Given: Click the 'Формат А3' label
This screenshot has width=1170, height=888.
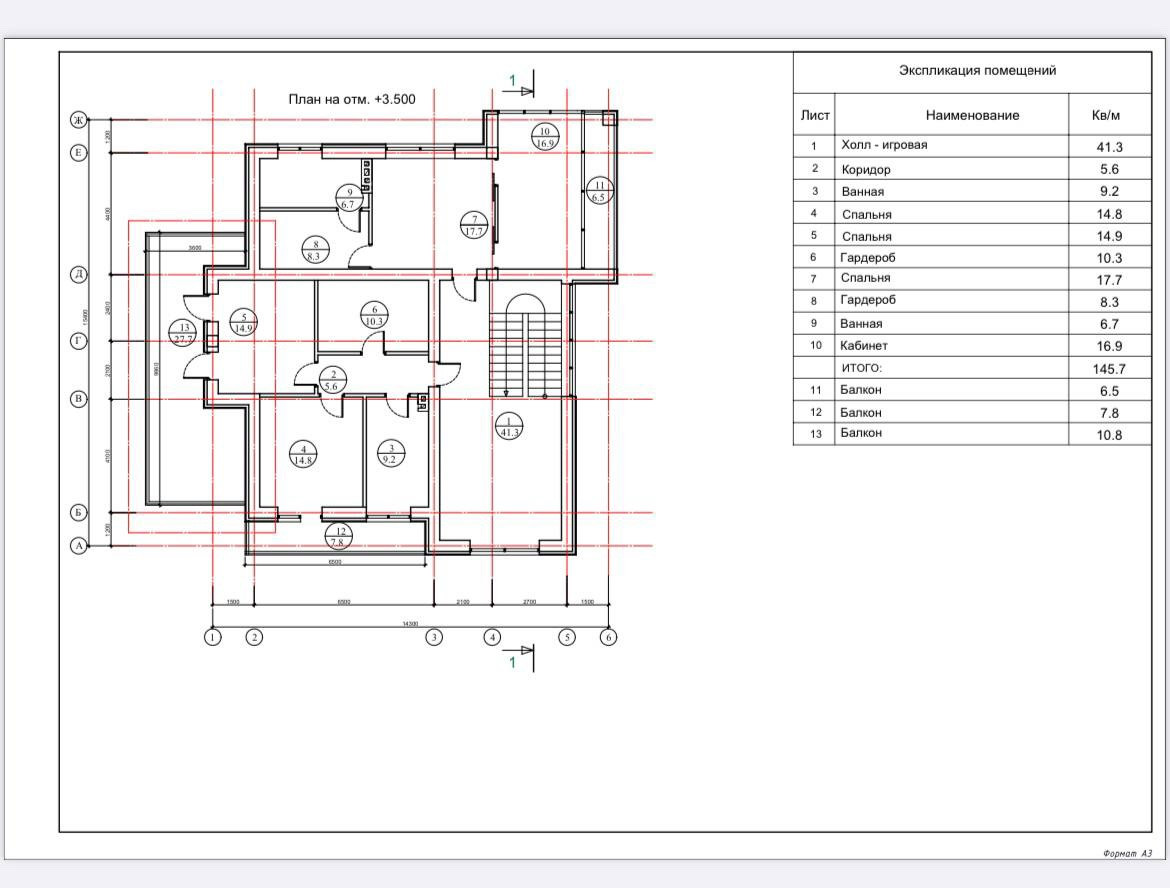Looking at the screenshot, I should 1128,853.
